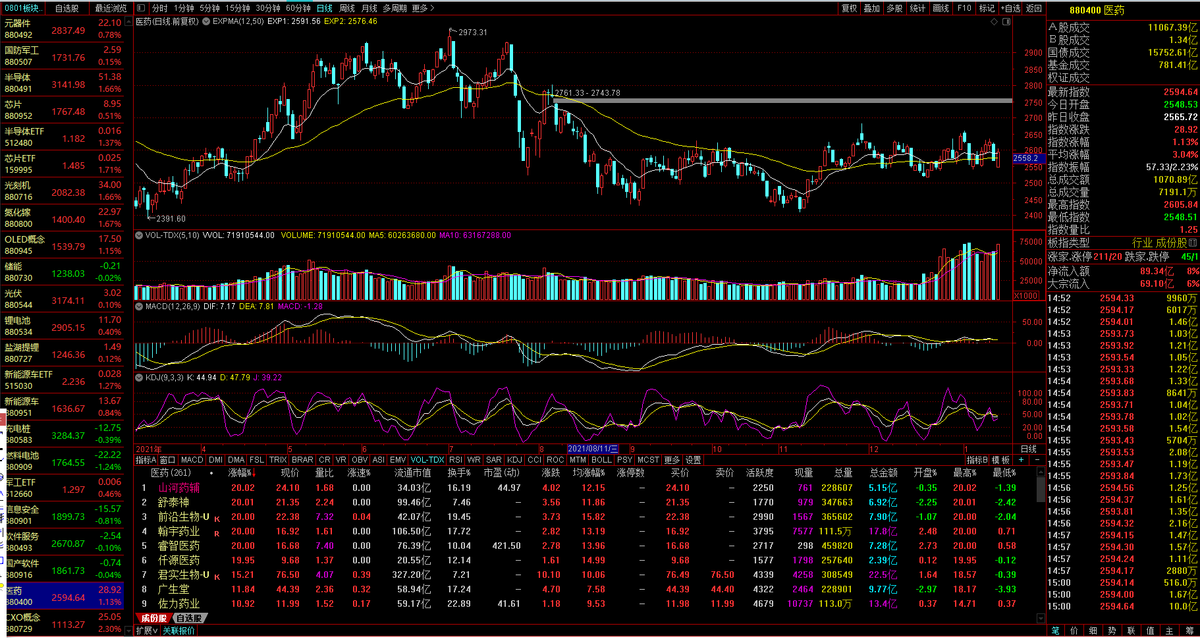
Task: Open the 统计 statistics button
Action: click(918, 7)
